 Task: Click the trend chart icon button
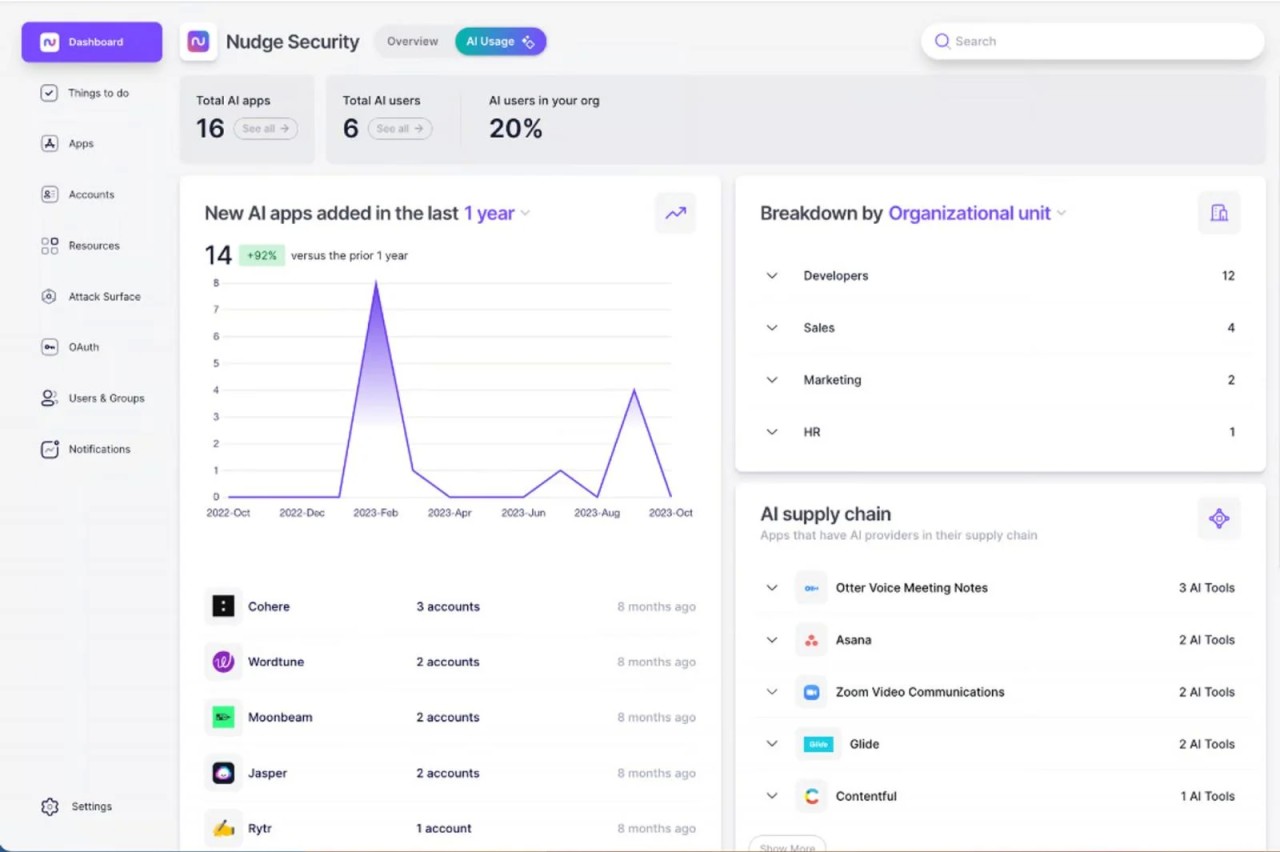pos(676,213)
